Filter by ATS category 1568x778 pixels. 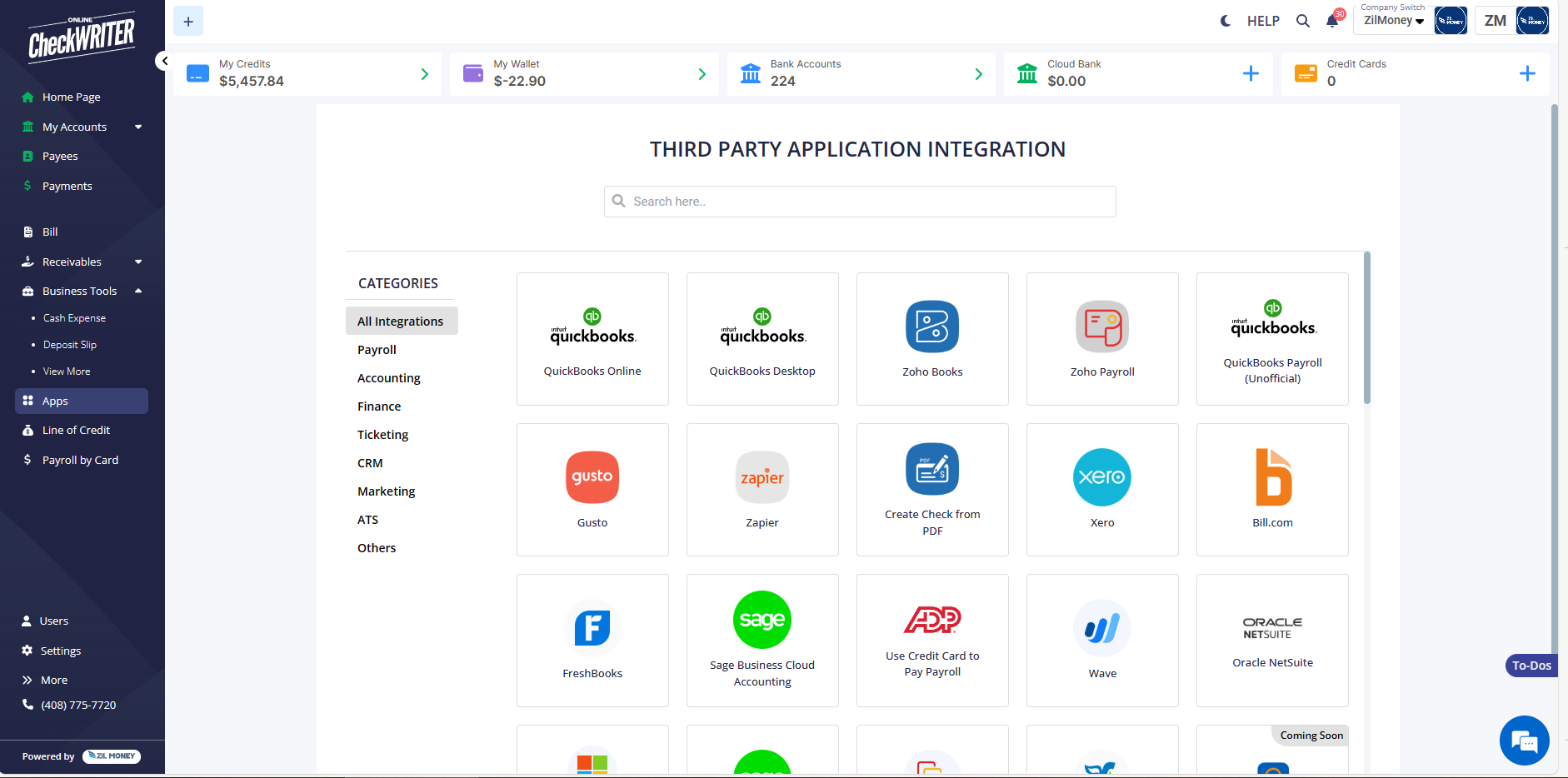point(367,520)
